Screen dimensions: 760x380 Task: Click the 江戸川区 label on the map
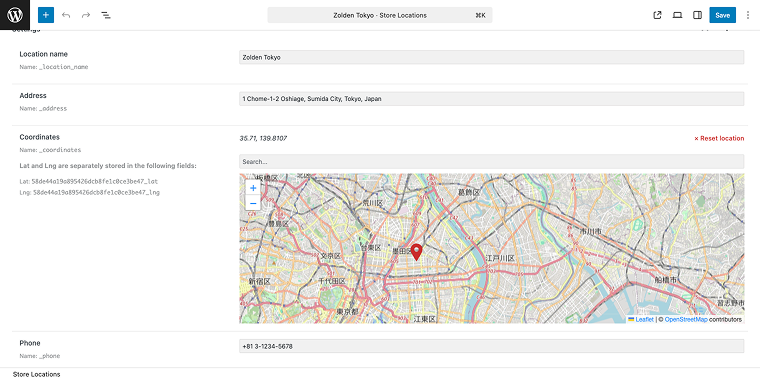500,258
